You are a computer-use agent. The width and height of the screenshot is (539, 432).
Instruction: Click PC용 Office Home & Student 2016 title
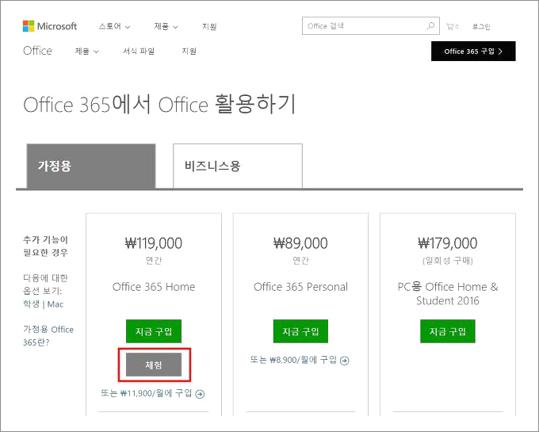click(x=448, y=293)
